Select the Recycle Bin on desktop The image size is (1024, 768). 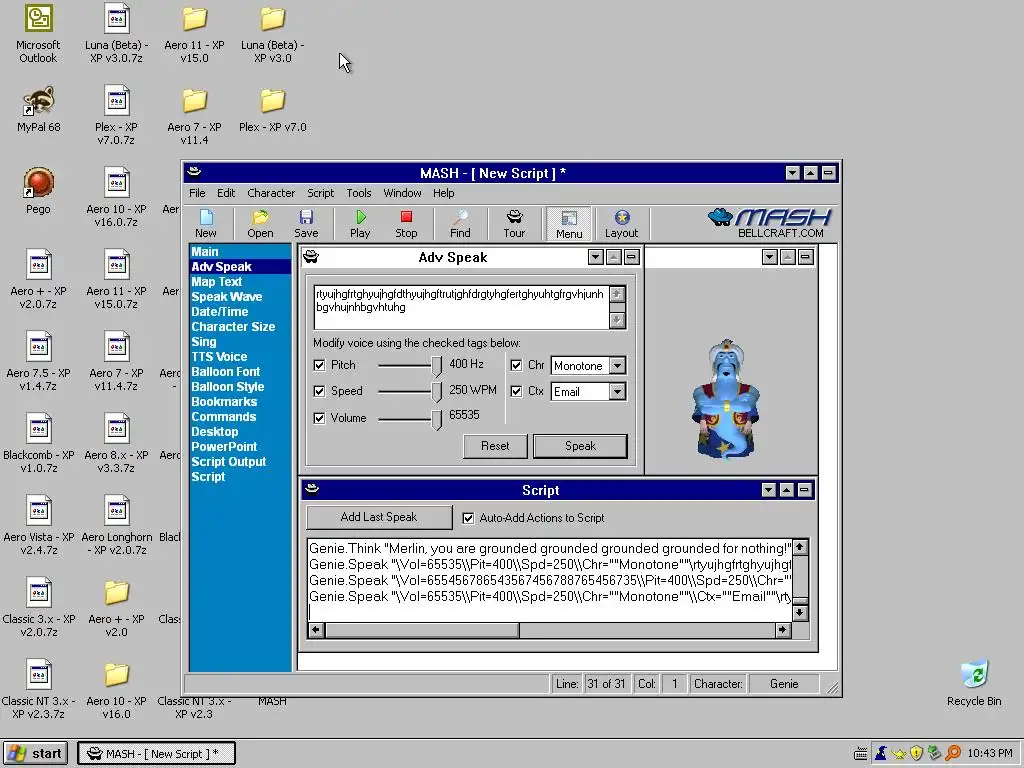point(974,683)
